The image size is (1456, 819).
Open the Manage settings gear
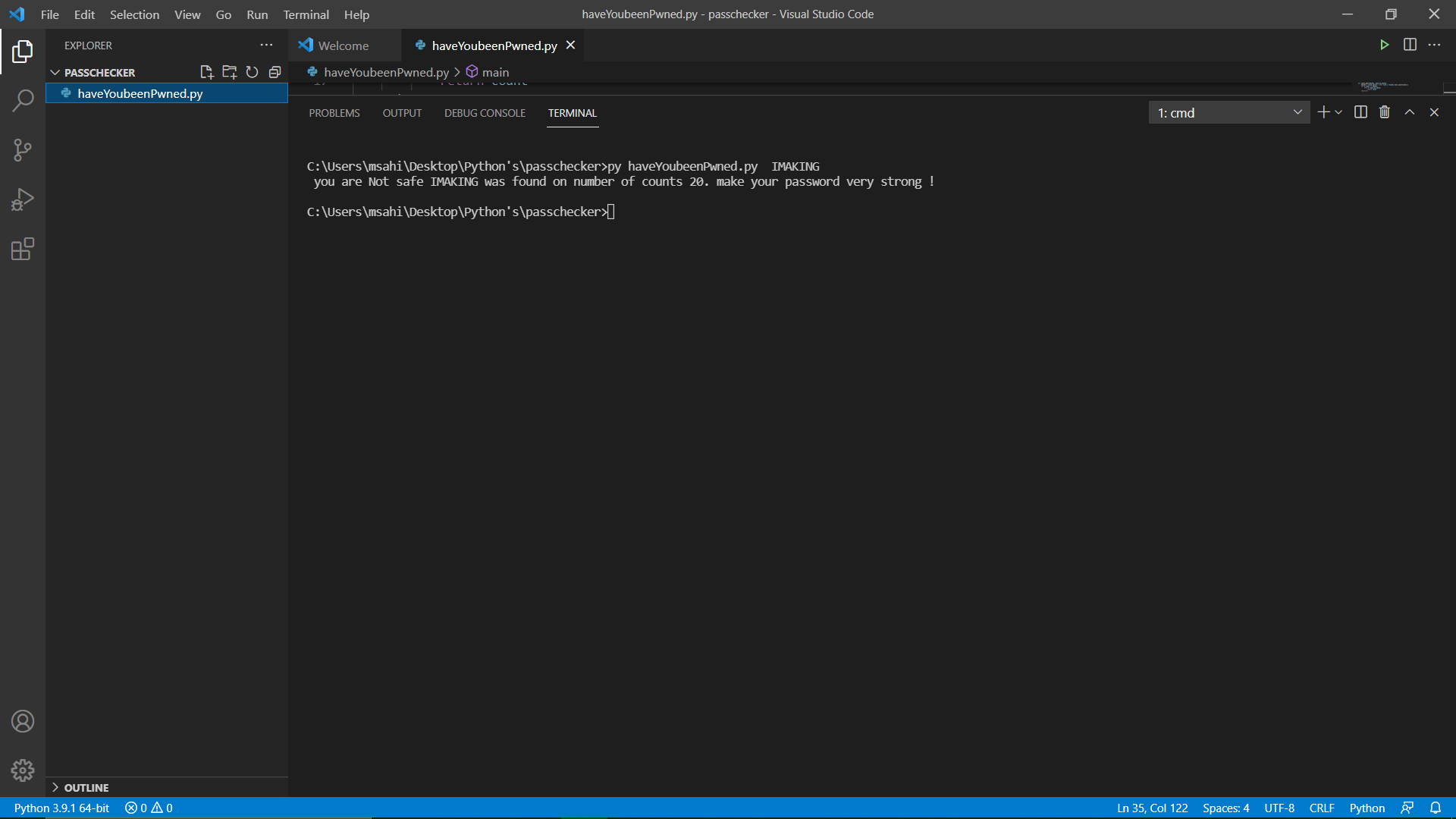[x=23, y=770]
